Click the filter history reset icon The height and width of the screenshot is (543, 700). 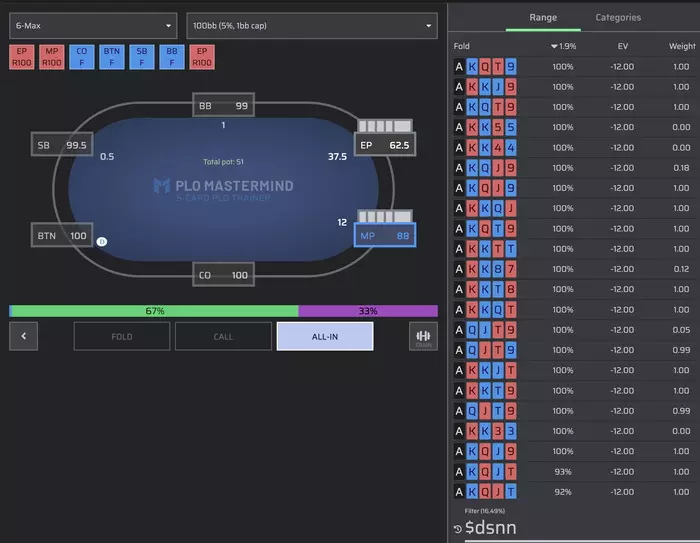click(x=458, y=529)
